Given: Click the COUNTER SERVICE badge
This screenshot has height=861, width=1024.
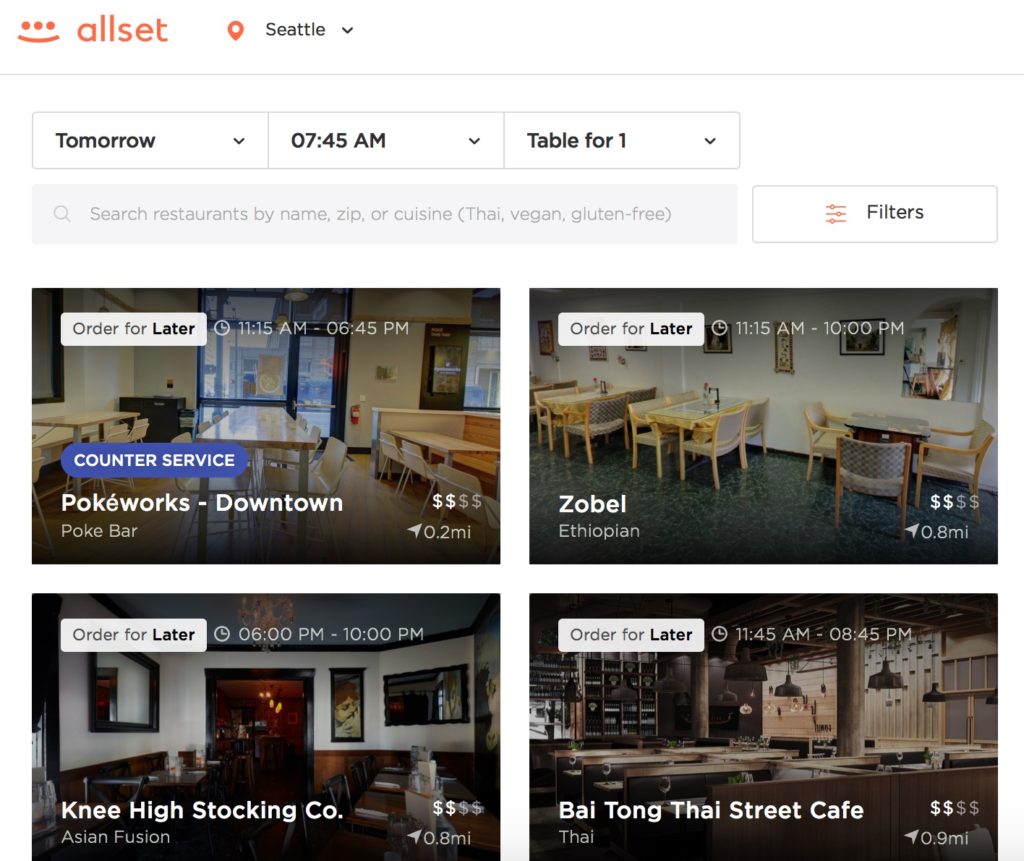Looking at the screenshot, I should pos(154,460).
